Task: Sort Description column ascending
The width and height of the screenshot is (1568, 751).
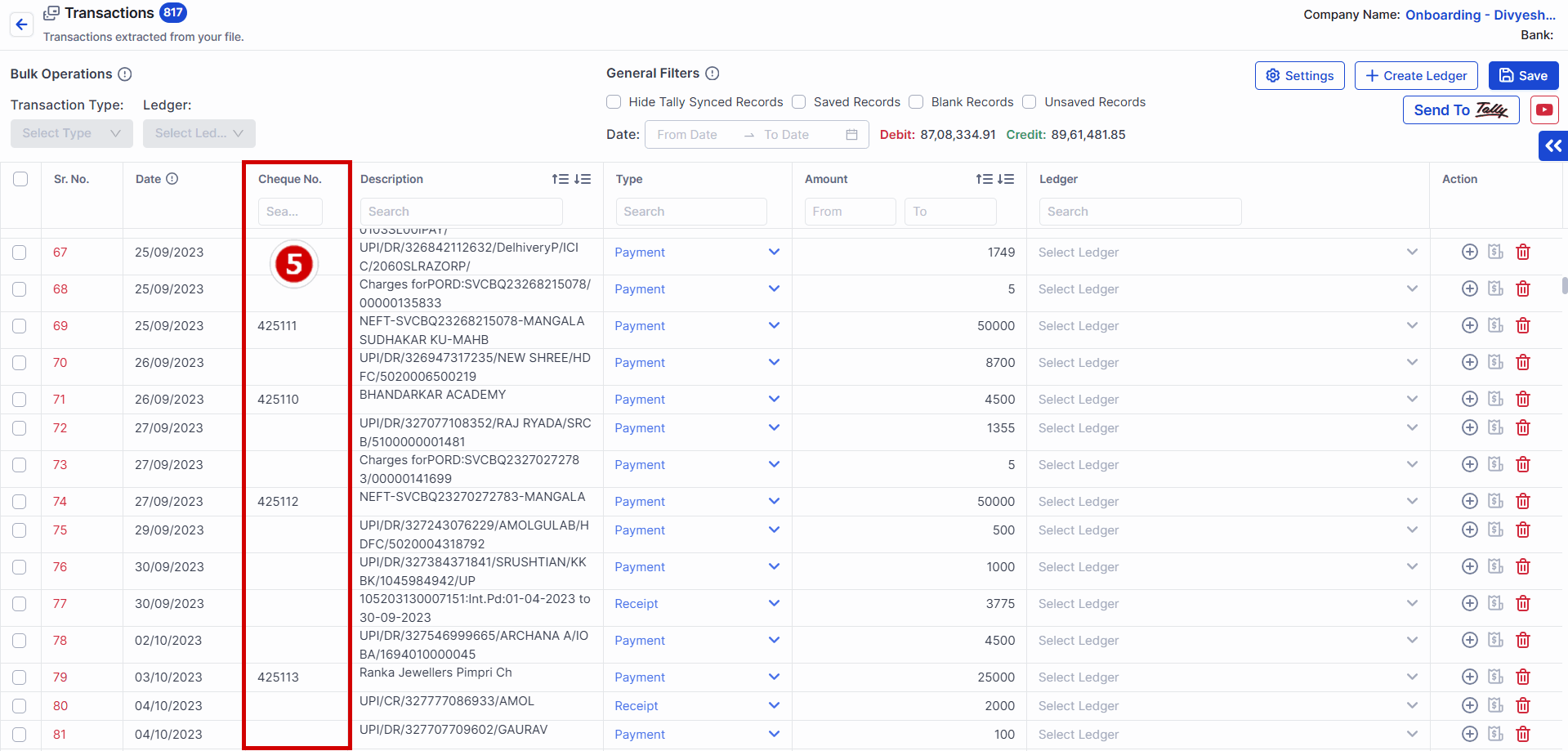Action: [x=560, y=179]
